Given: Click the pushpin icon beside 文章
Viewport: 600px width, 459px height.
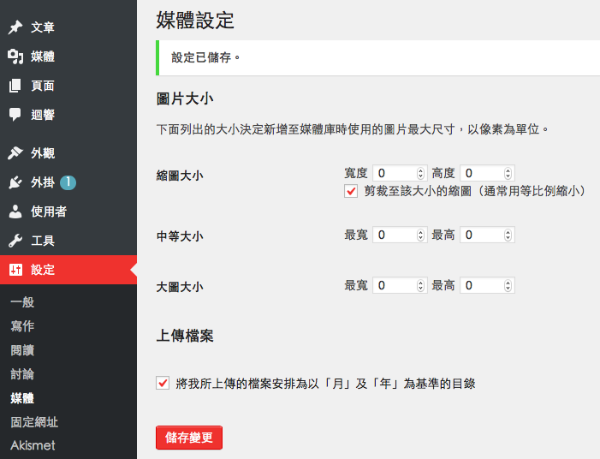Looking at the screenshot, I should [15, 27].
